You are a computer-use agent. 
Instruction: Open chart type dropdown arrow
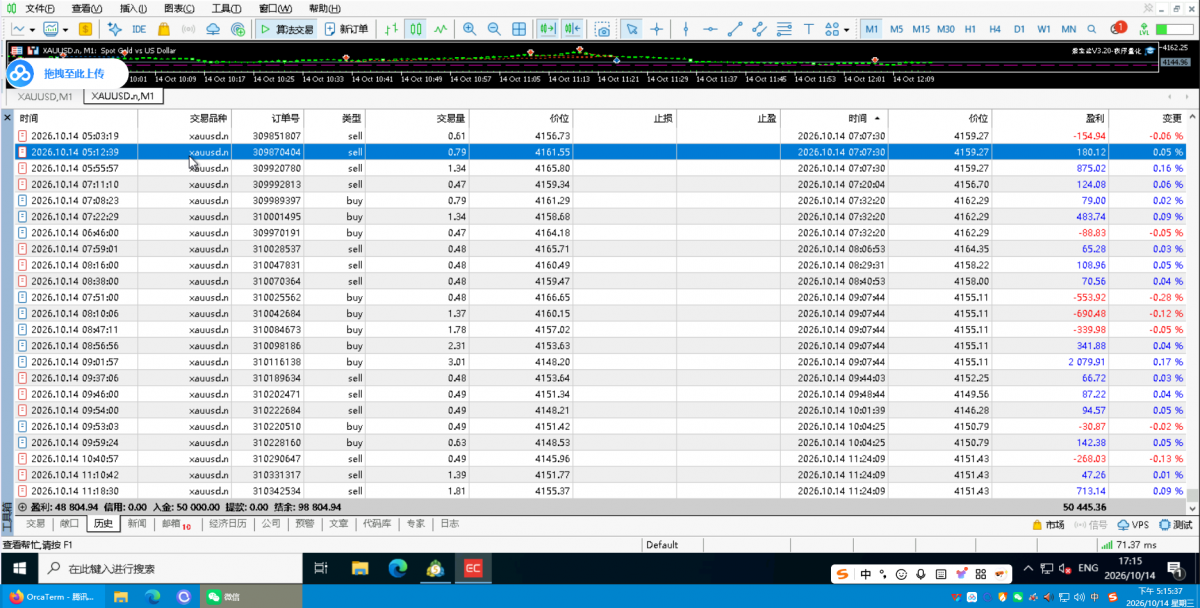point(33,29)
